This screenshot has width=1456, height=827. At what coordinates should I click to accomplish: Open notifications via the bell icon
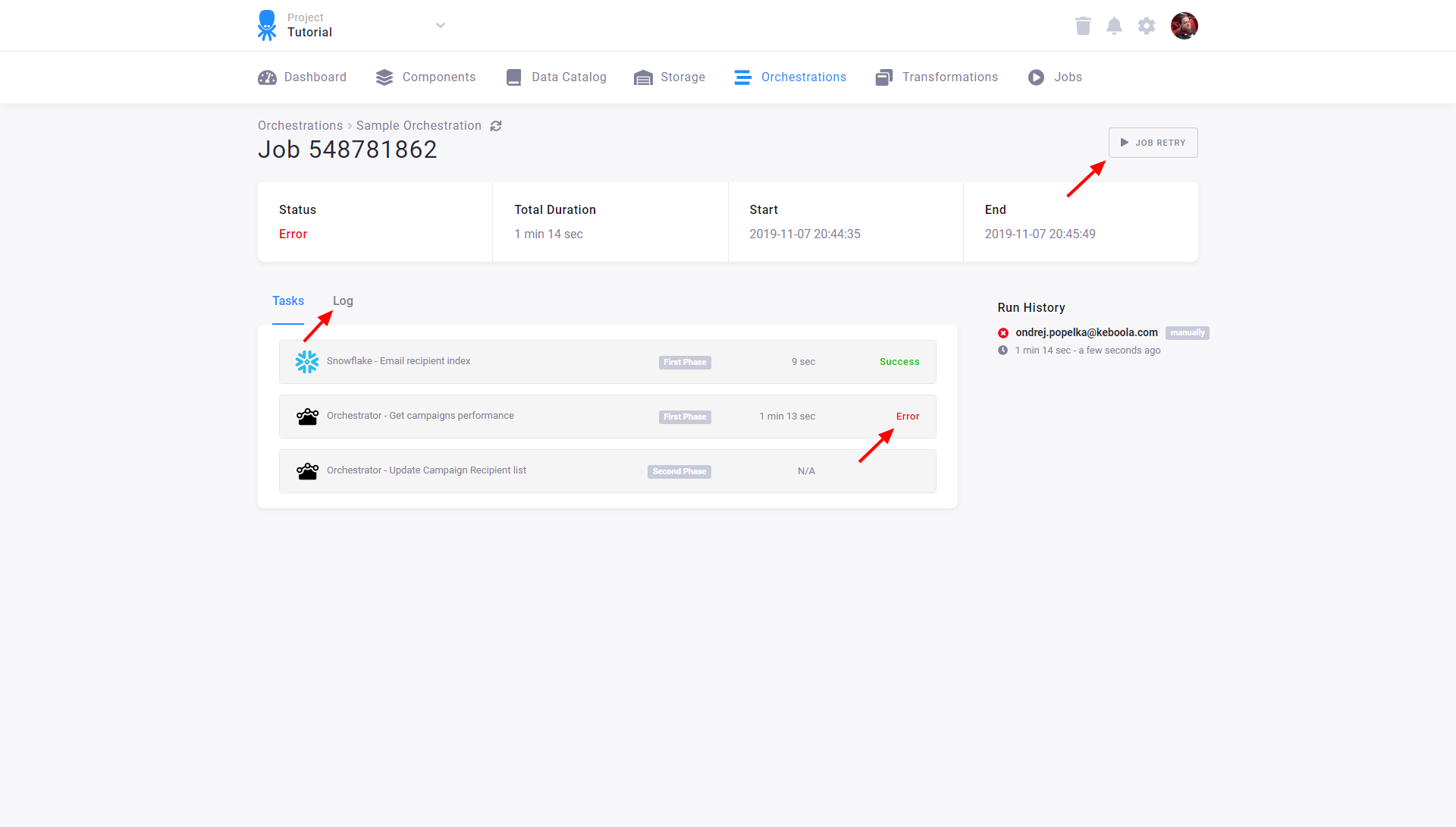[x=1115, y=25]
